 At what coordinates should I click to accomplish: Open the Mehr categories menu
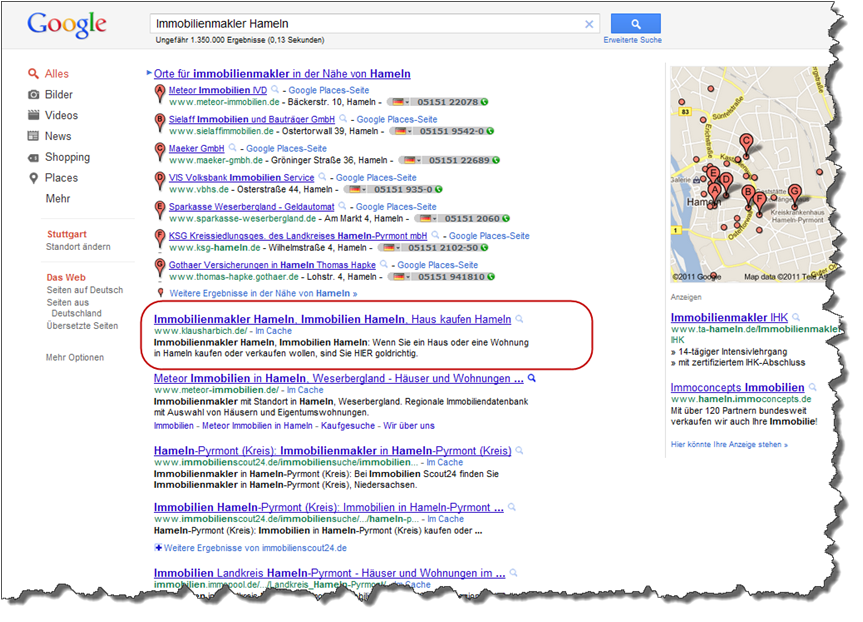[x=58, y=198]
